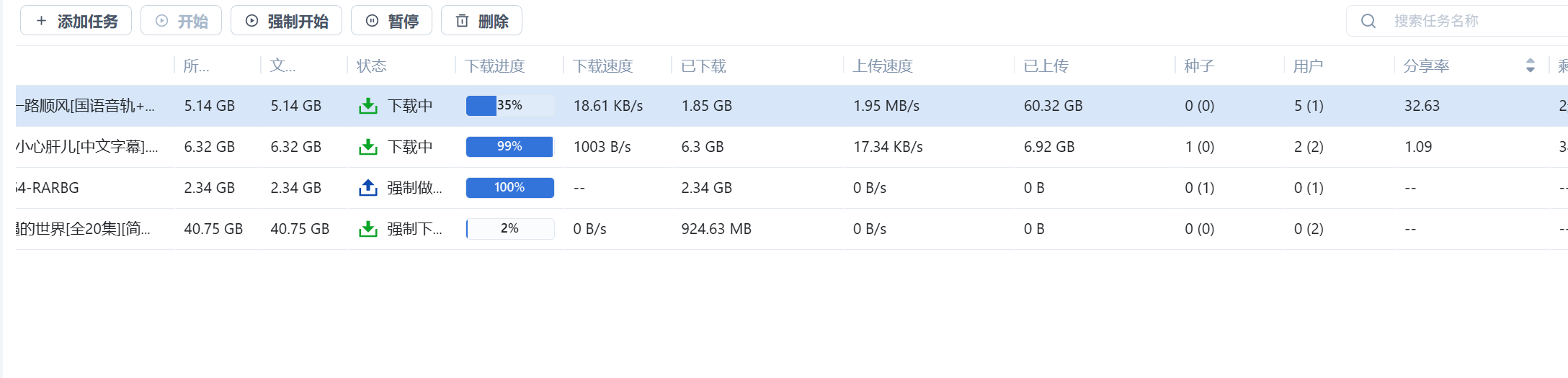Click the 已下载 column header
This screenshot has height=378, width=1568.
click(703, 66)
